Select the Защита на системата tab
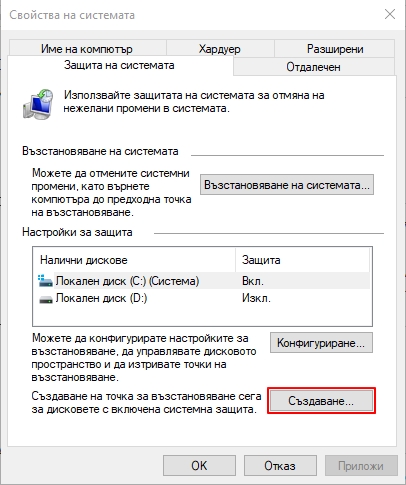 coord(119,65)
